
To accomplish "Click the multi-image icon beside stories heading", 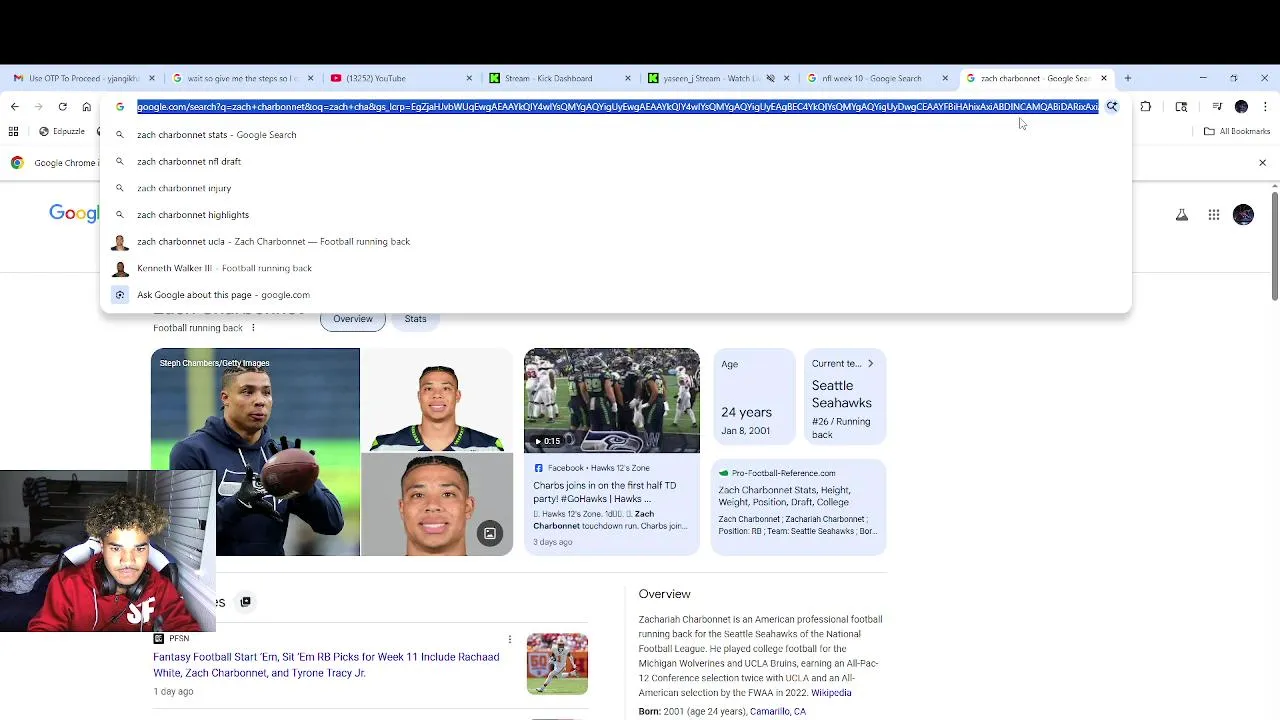I will pyautogui.click(x=245, y=602).
